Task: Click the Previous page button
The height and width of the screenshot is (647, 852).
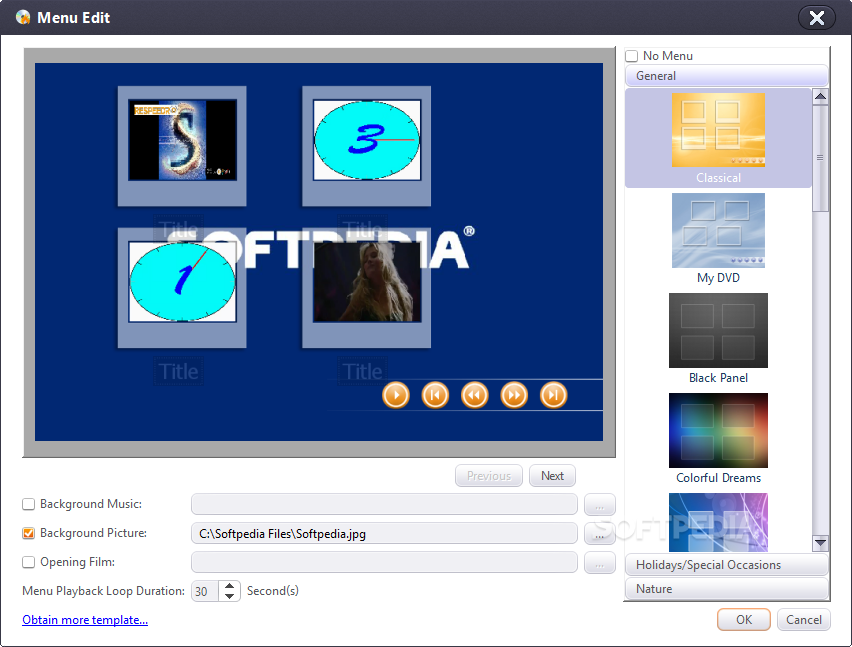Action: tap(488, 476)
